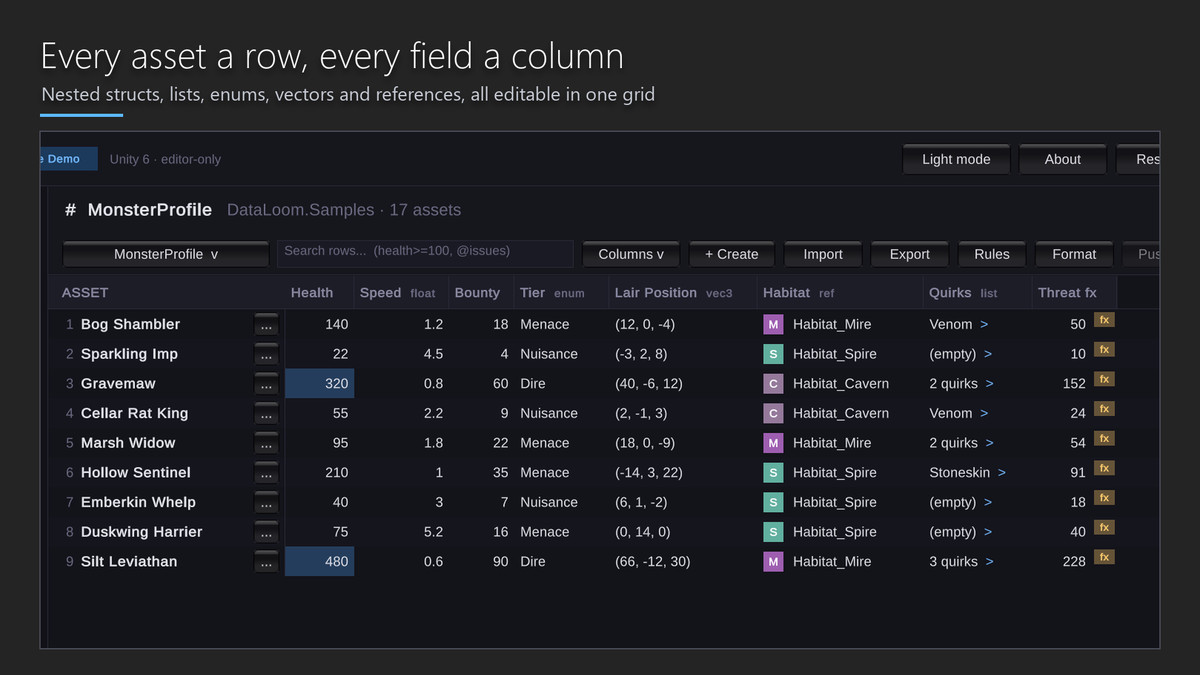This screenshot has width=1200, height=675.
Task: Toggle Light mode
Action: point(956,159)
